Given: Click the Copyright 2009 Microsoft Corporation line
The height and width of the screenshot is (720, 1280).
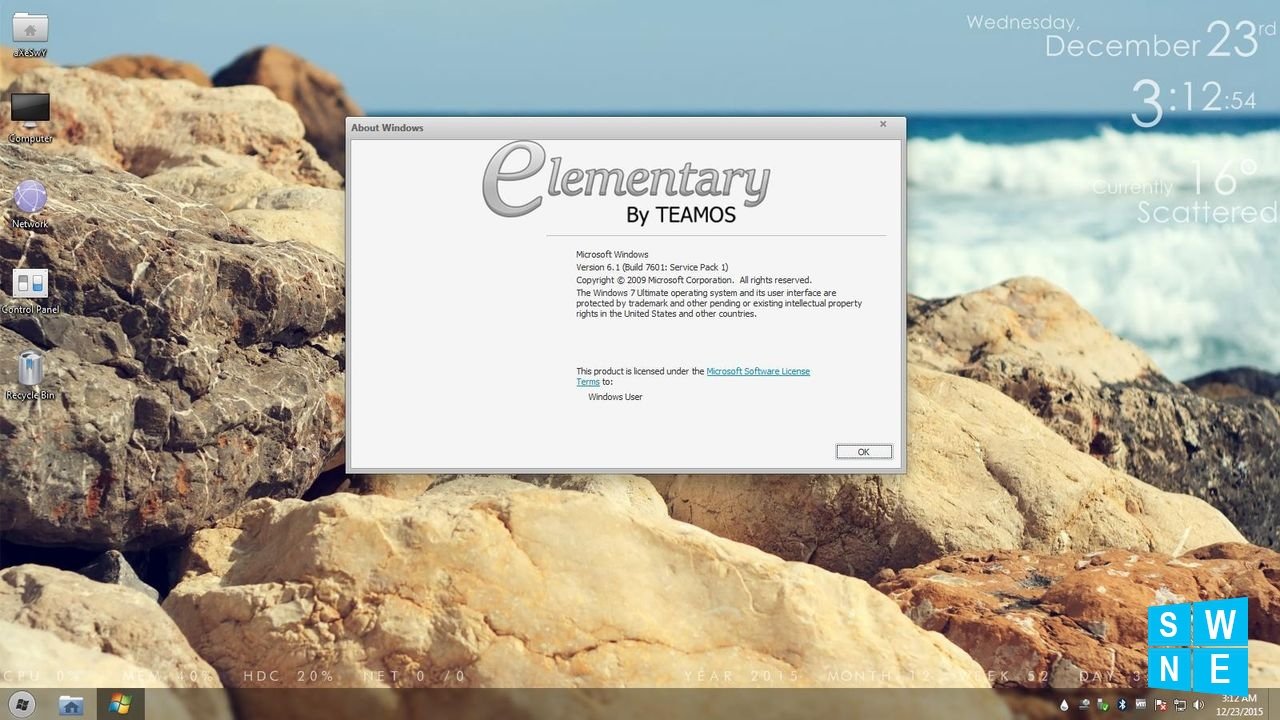Looking at the screenshot, I should pos(694,280).
